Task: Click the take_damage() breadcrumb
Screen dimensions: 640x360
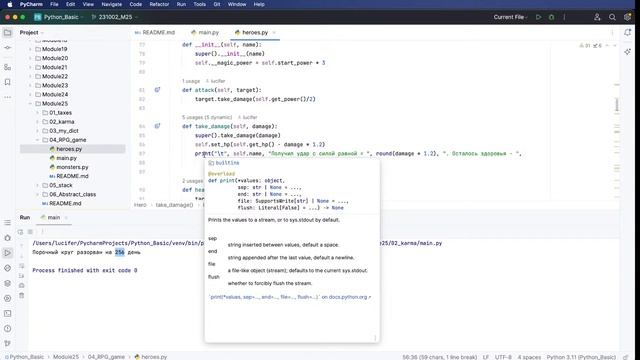Action: [x=174, y=205]
